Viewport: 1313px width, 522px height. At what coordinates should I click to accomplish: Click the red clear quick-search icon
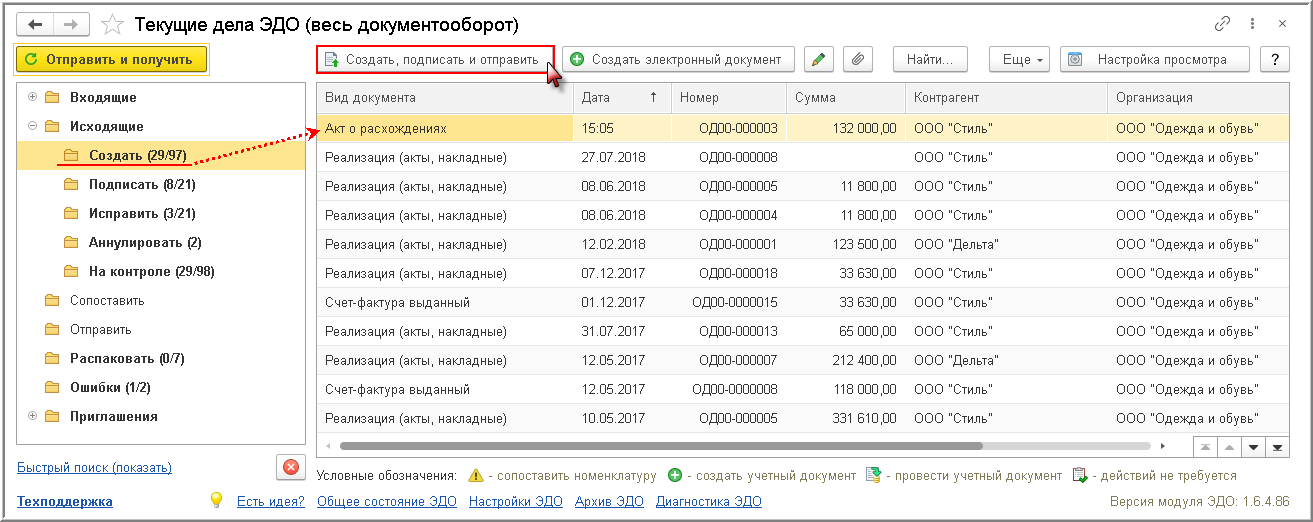pyautogui.click(x=290, y=467)
